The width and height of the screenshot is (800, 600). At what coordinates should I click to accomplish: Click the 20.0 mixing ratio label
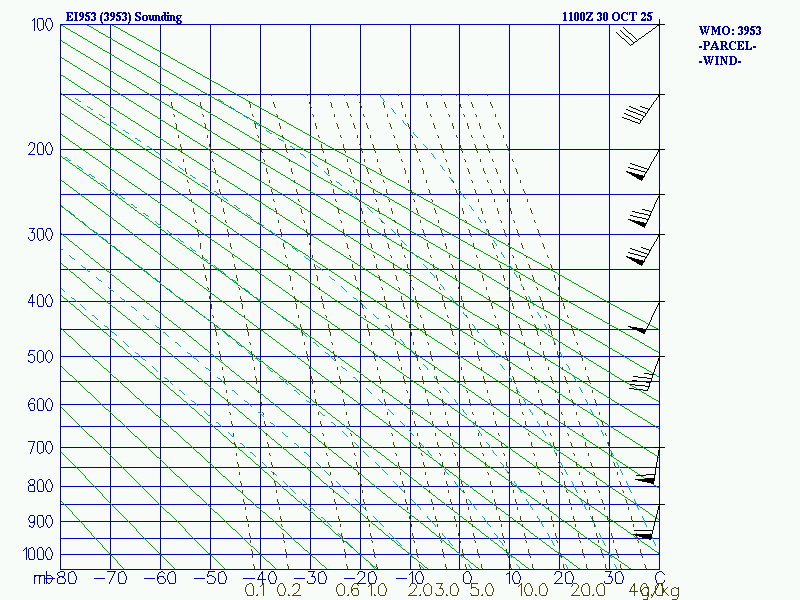[587, 590]
